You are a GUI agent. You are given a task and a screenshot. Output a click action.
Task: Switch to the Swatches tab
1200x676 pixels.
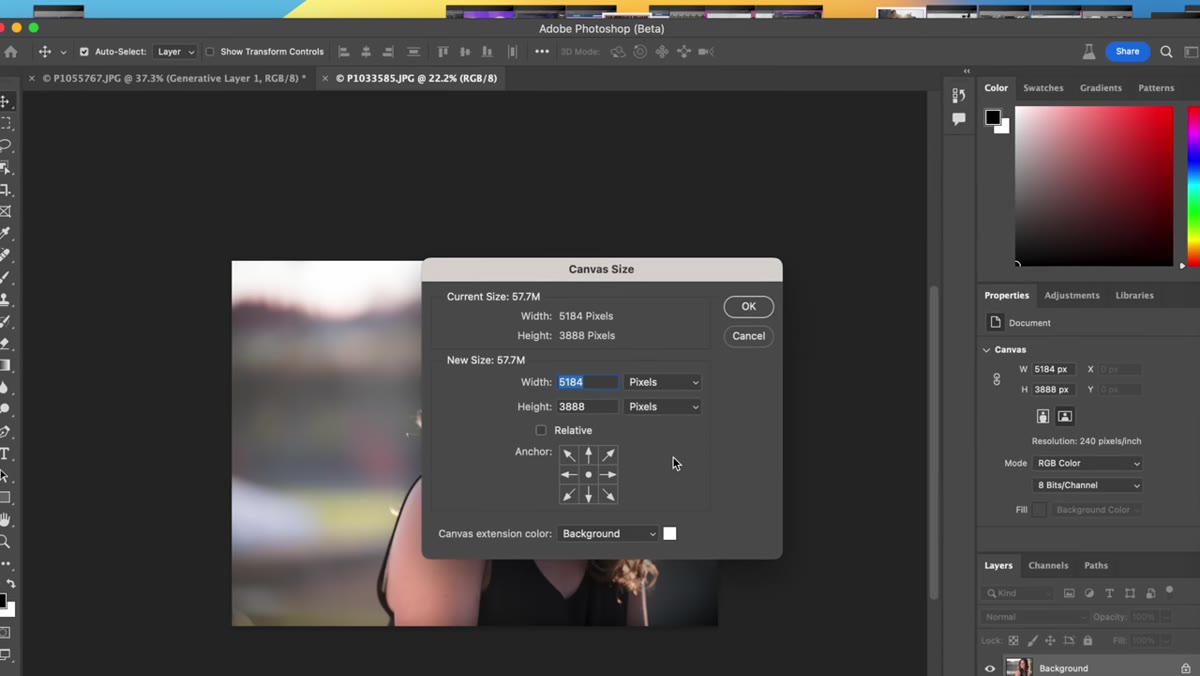coord(1043,88)
